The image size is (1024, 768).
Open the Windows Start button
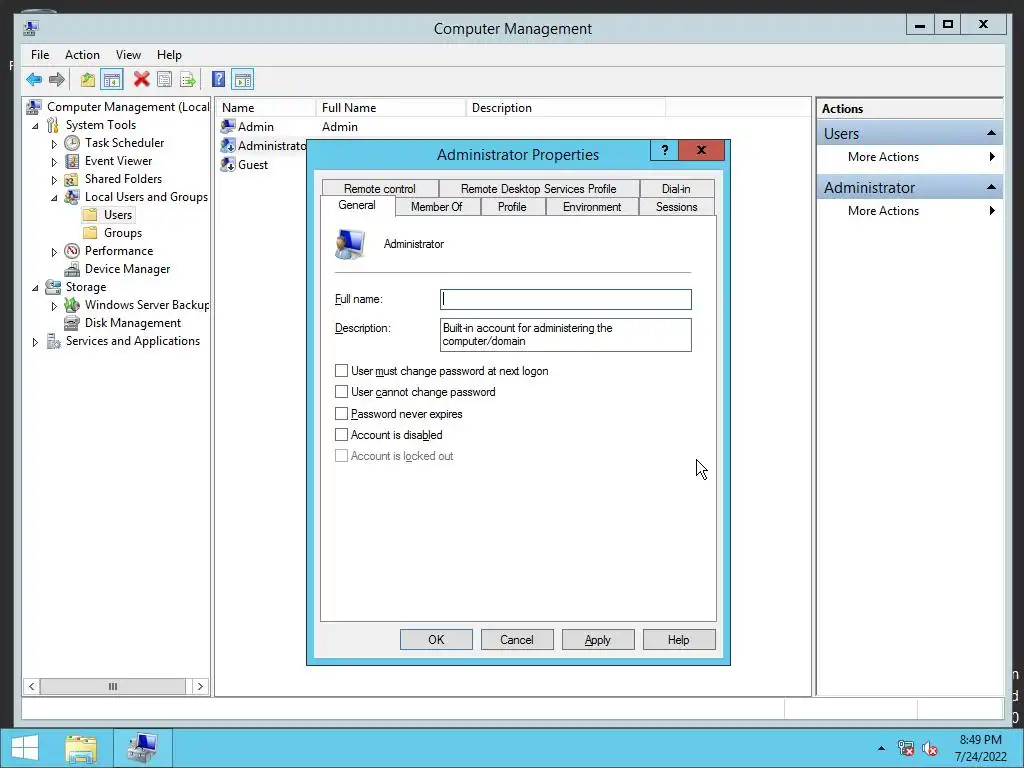[25, 748]
